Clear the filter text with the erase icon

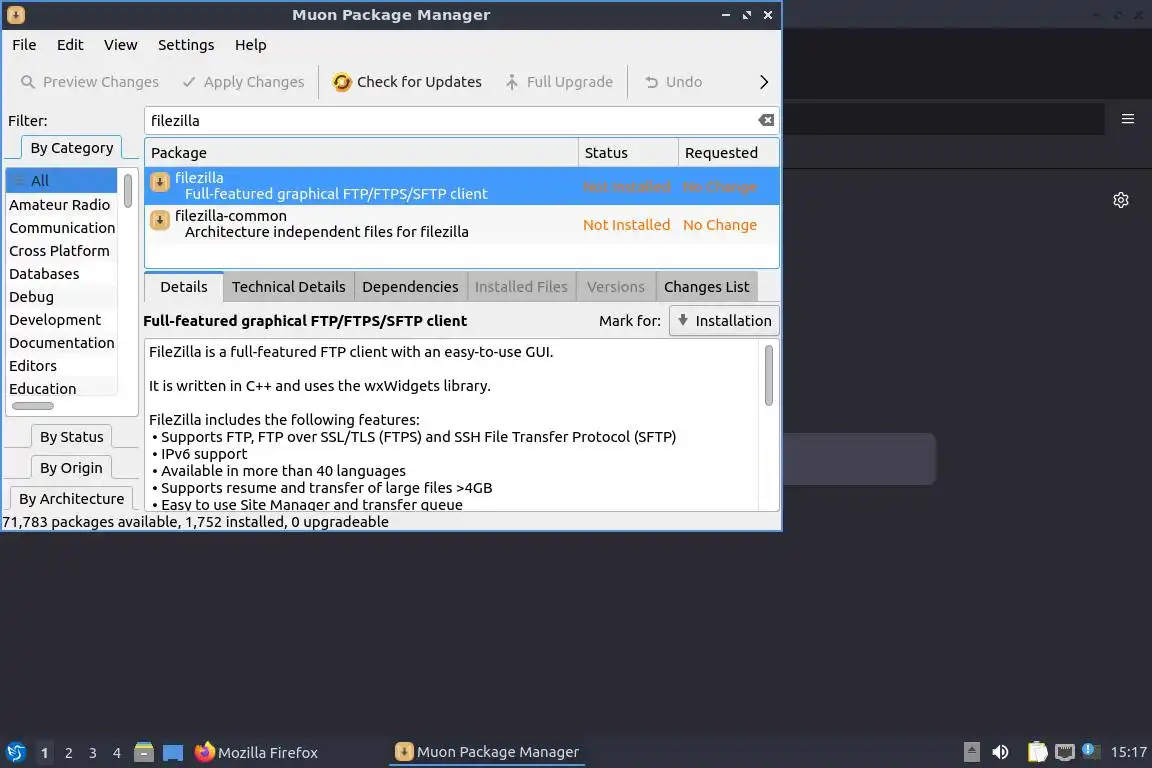tap(766, 120)
